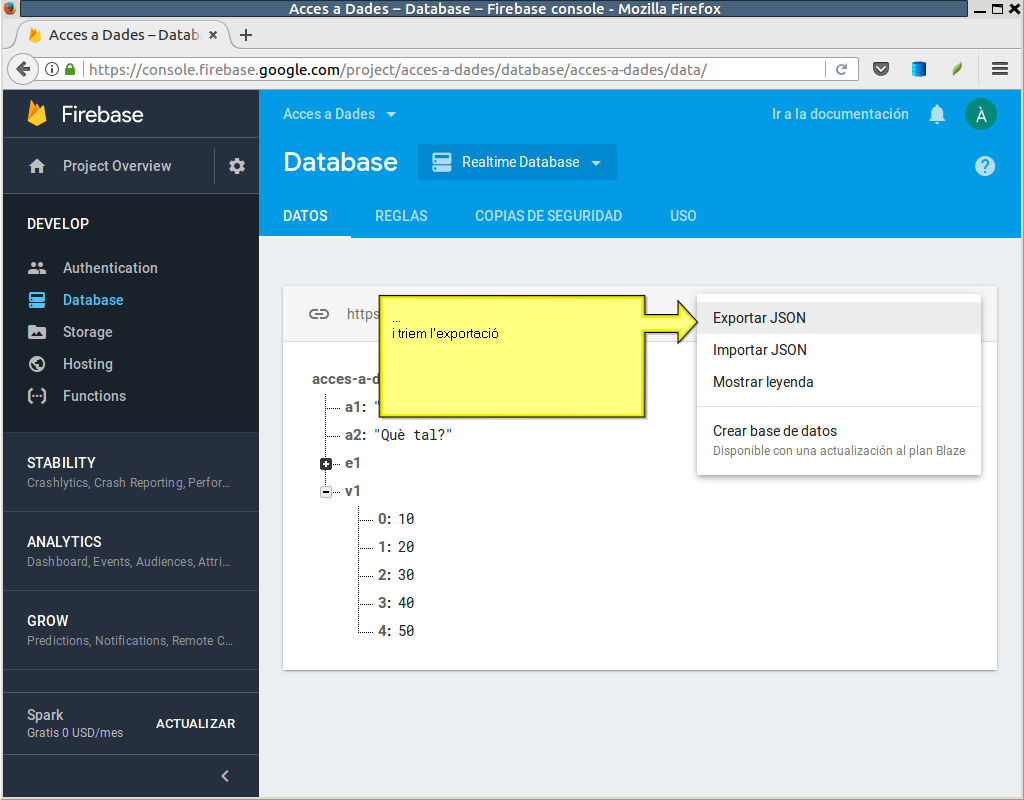Viewport: 1024px width, 800px height.
Task: Click the Database sidebar icon
Action: [37, 300]
